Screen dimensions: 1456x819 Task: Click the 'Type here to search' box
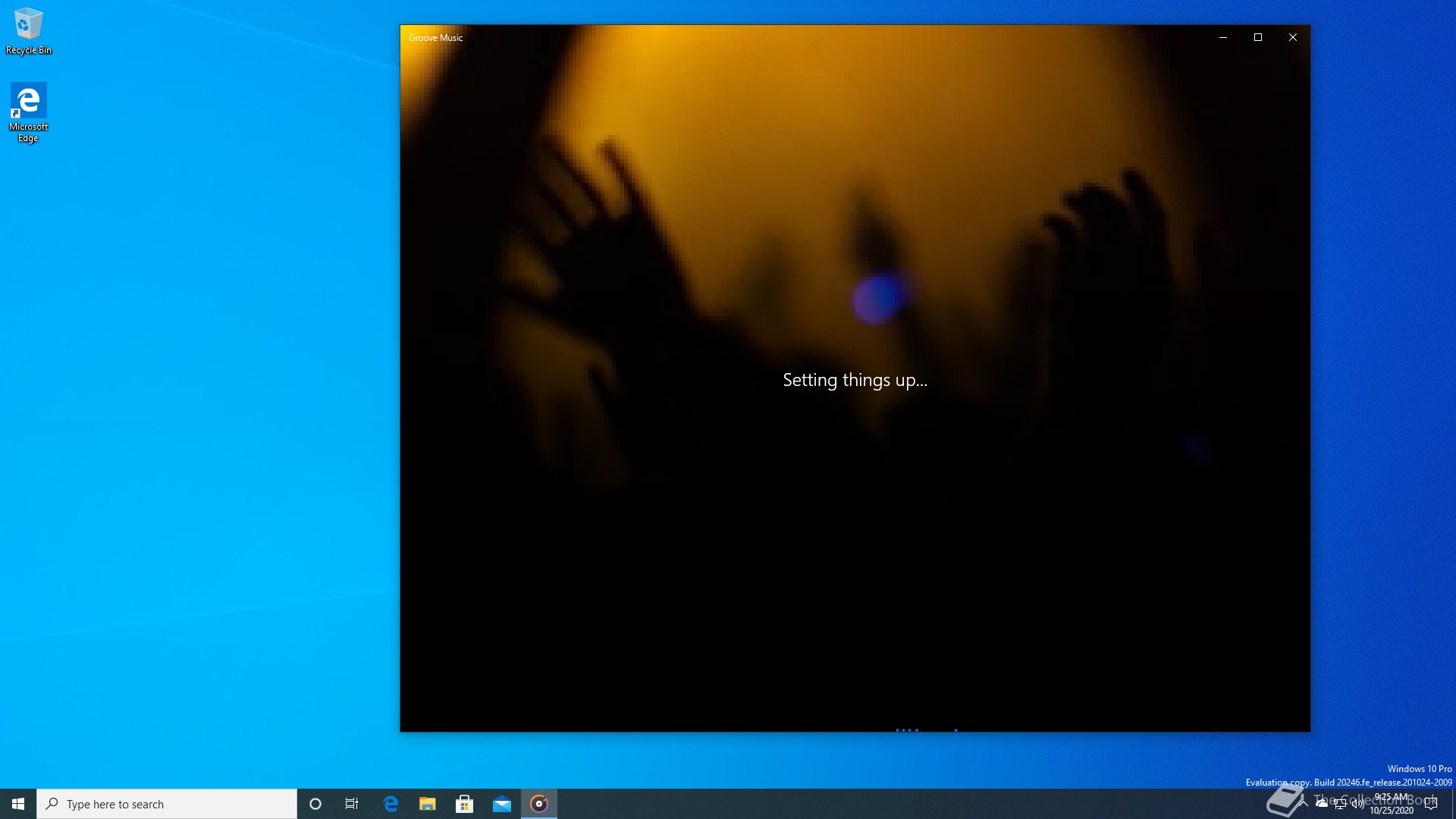(167, 804)
